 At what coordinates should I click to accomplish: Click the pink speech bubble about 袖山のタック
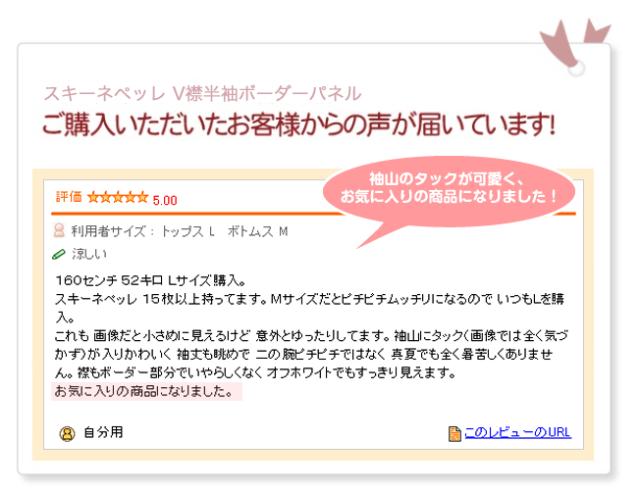point(449,192)
